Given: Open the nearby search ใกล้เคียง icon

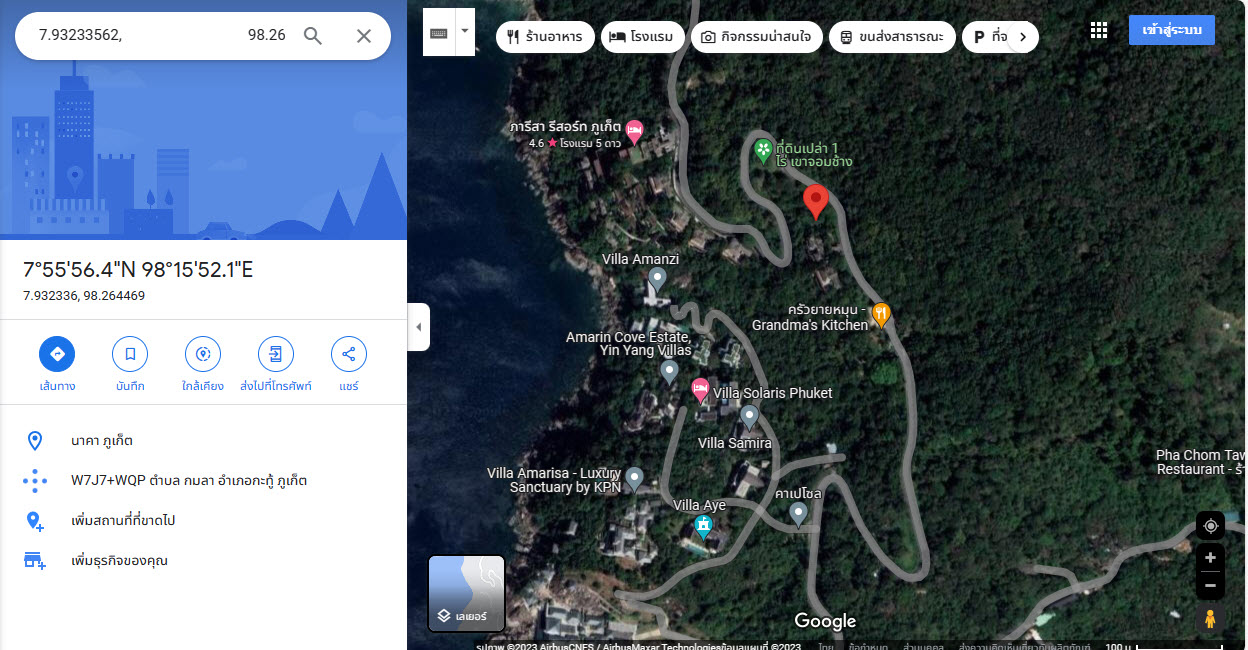Looking at the screenshot, I should pyautogui.click(x=203, y=354).
